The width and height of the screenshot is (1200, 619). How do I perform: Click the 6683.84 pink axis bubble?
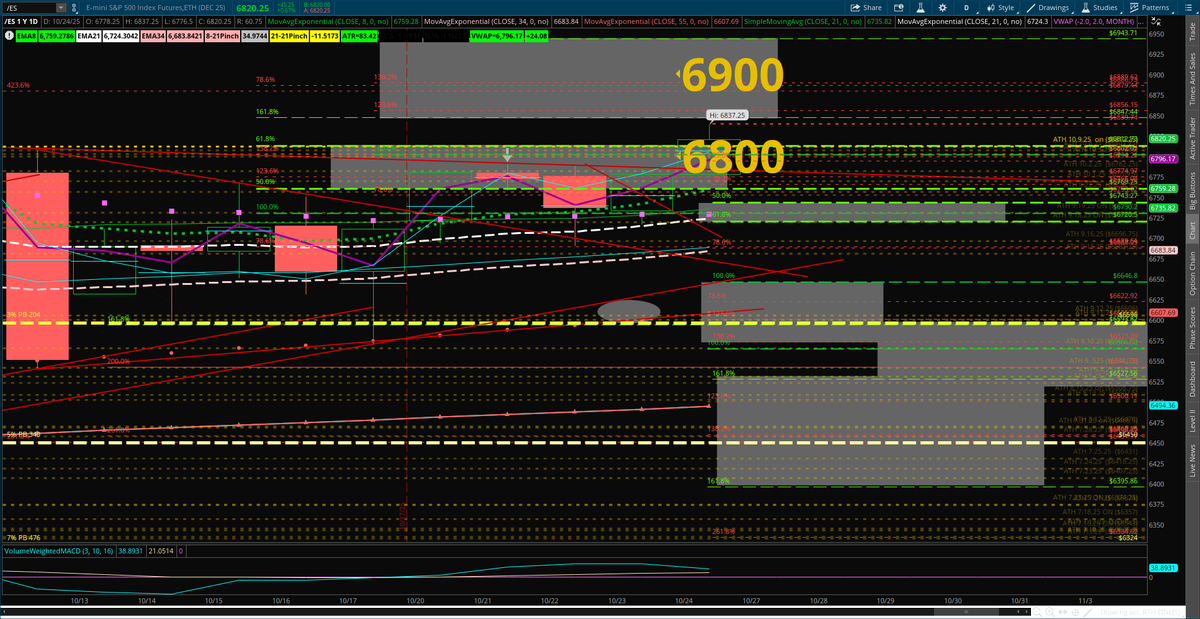pos(1164,250)
